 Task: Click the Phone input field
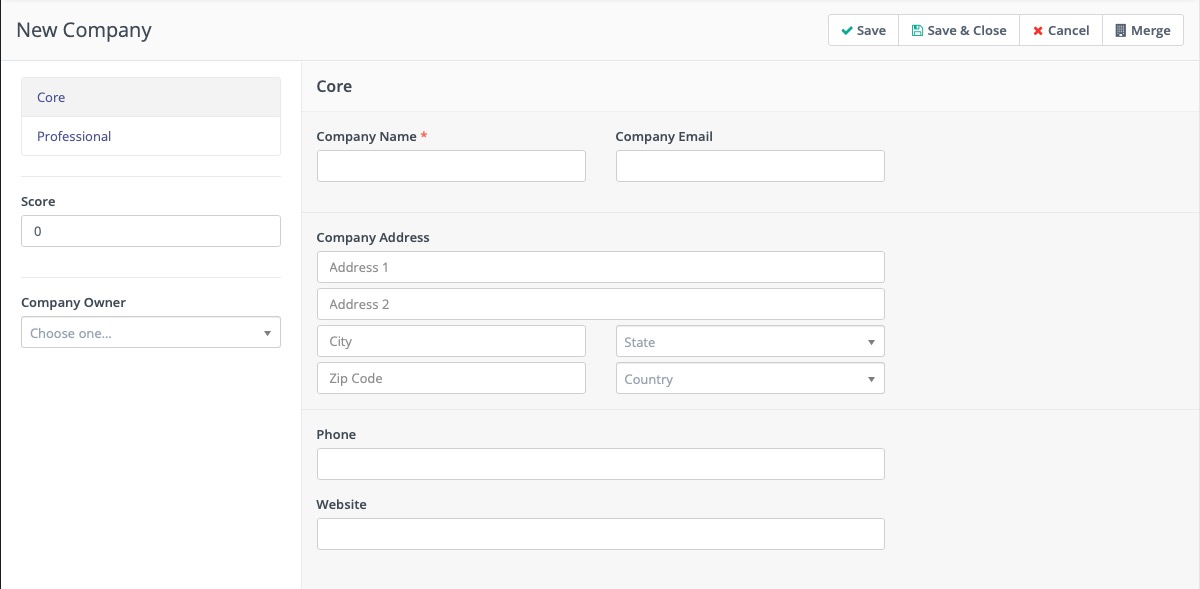600,463
